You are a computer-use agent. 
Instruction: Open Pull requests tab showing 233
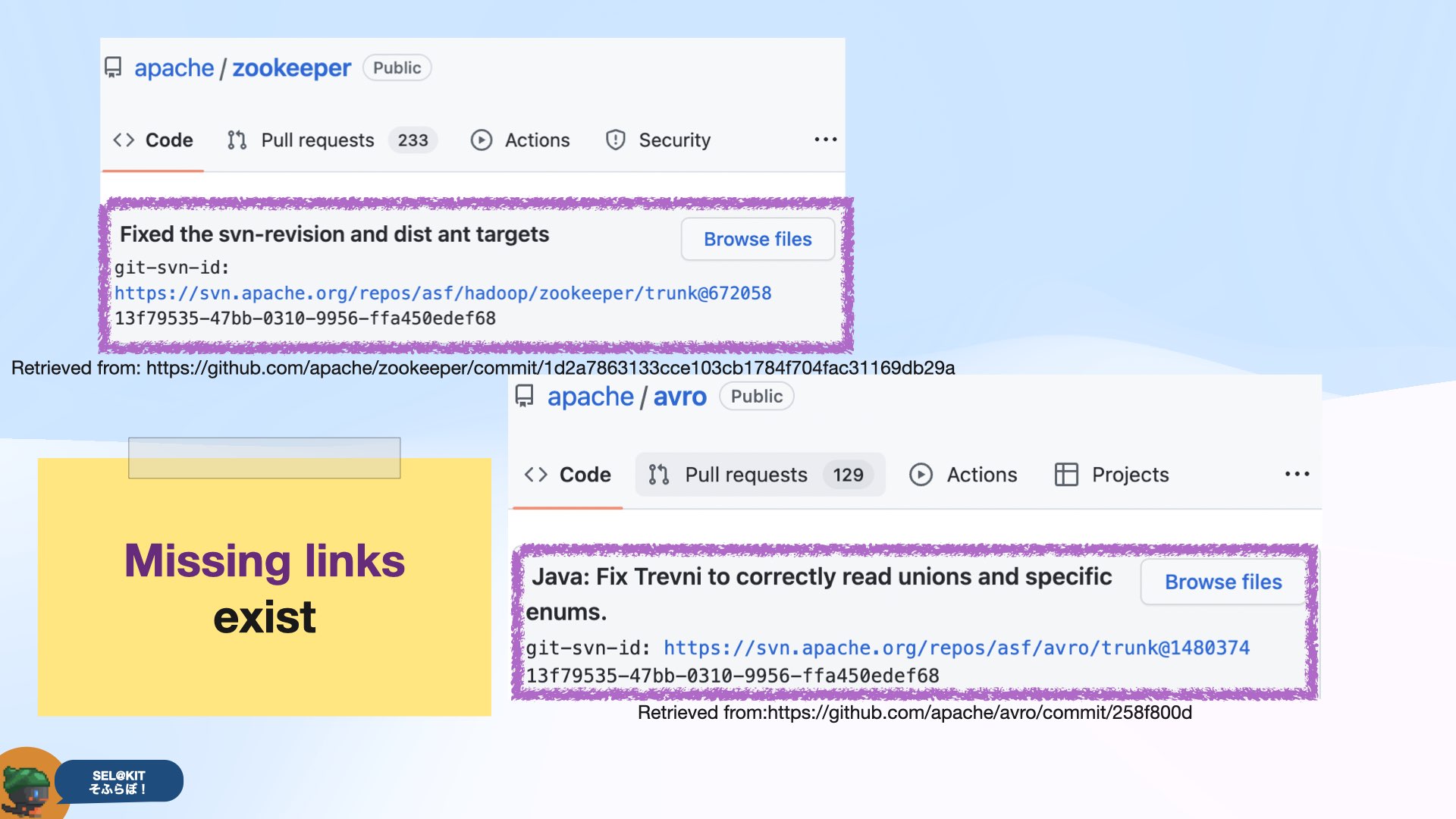(x=331, y=140)
